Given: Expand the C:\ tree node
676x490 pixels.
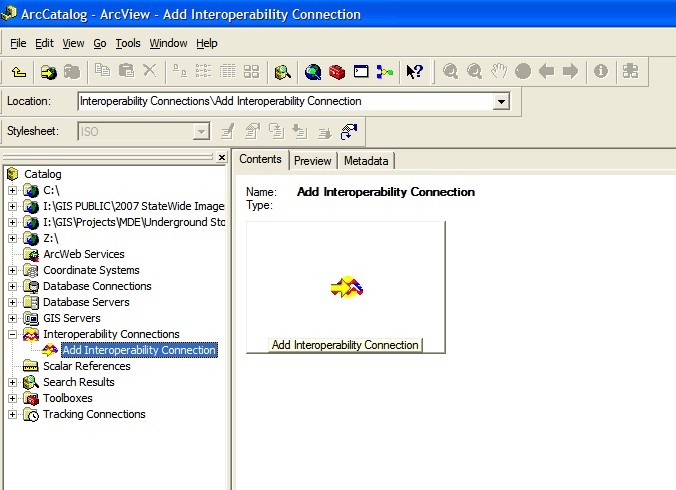Looking at the screenshot, I should click(x=13, y=190).
